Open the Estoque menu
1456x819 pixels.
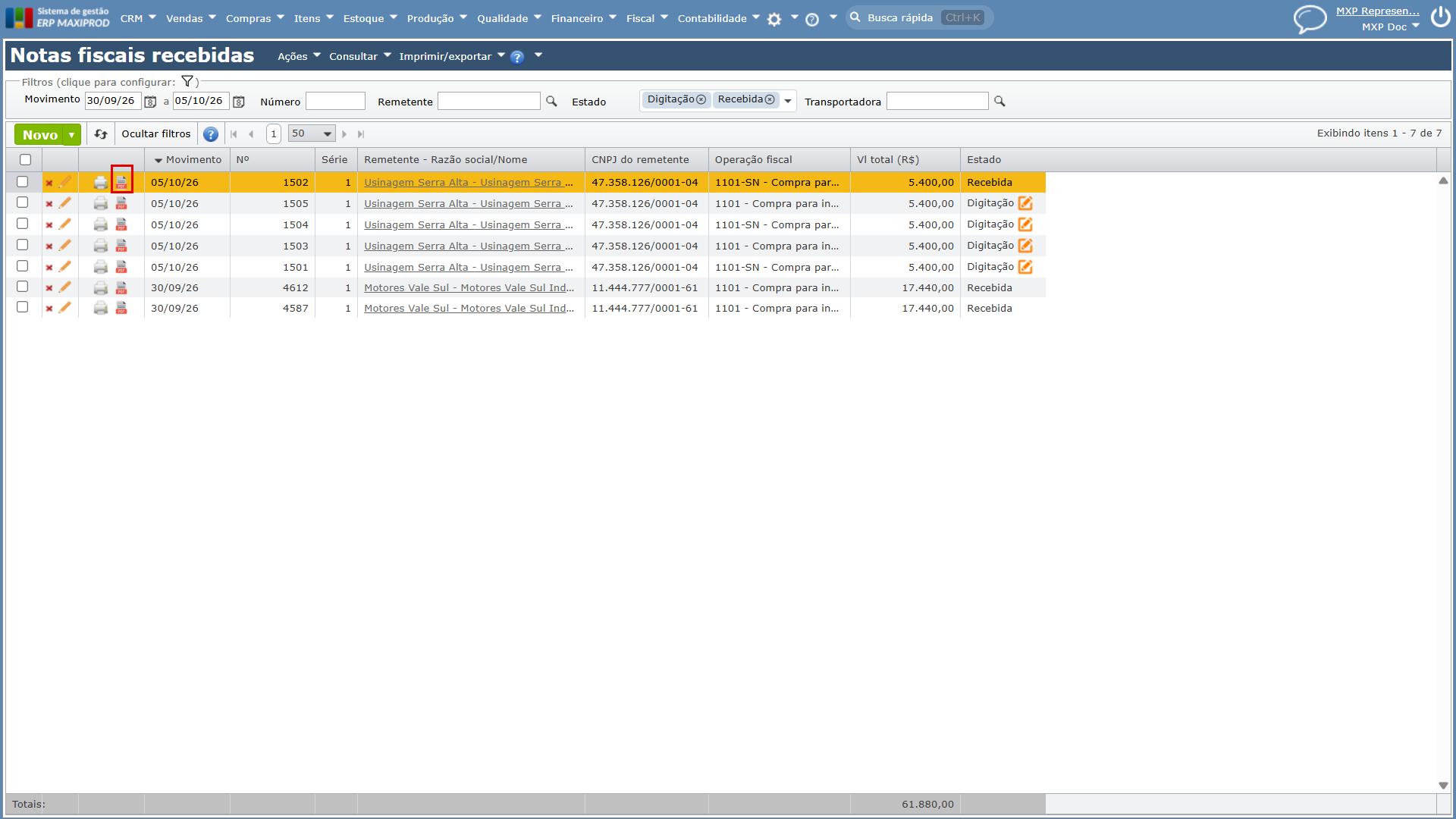point(370,18)
